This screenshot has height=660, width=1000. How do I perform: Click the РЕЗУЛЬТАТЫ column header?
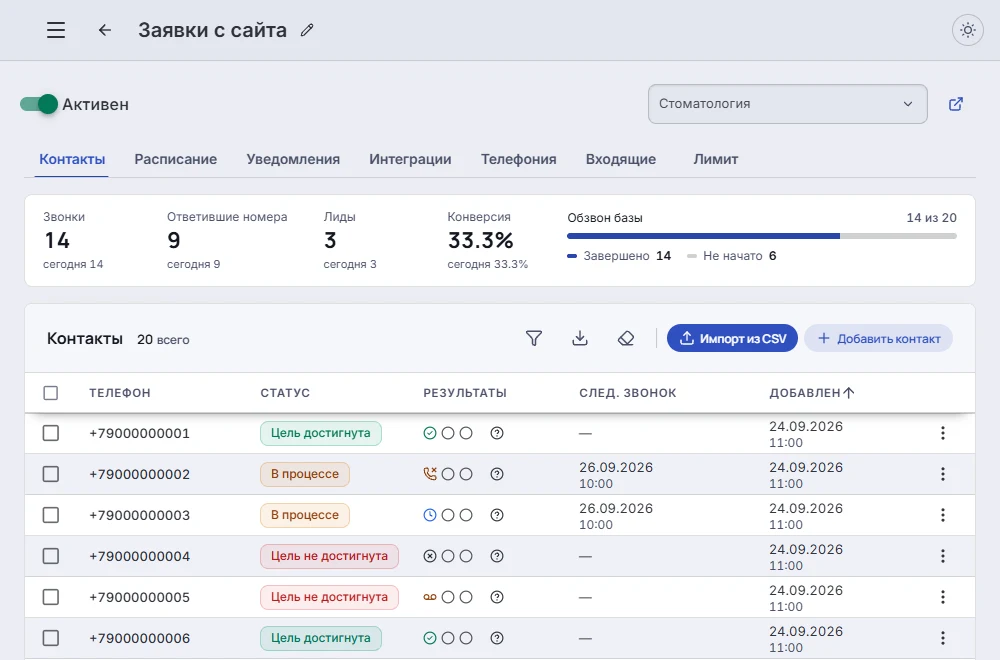[465, 393]
